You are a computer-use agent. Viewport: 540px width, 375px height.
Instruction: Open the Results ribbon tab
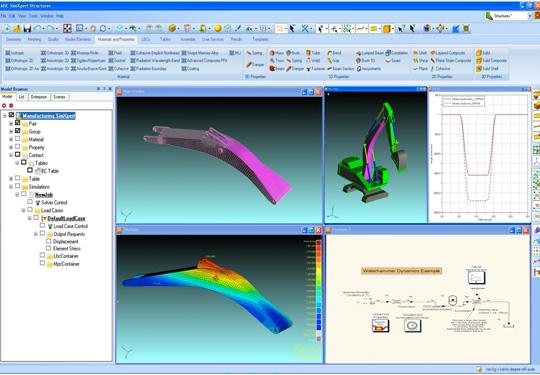(236, 39)
